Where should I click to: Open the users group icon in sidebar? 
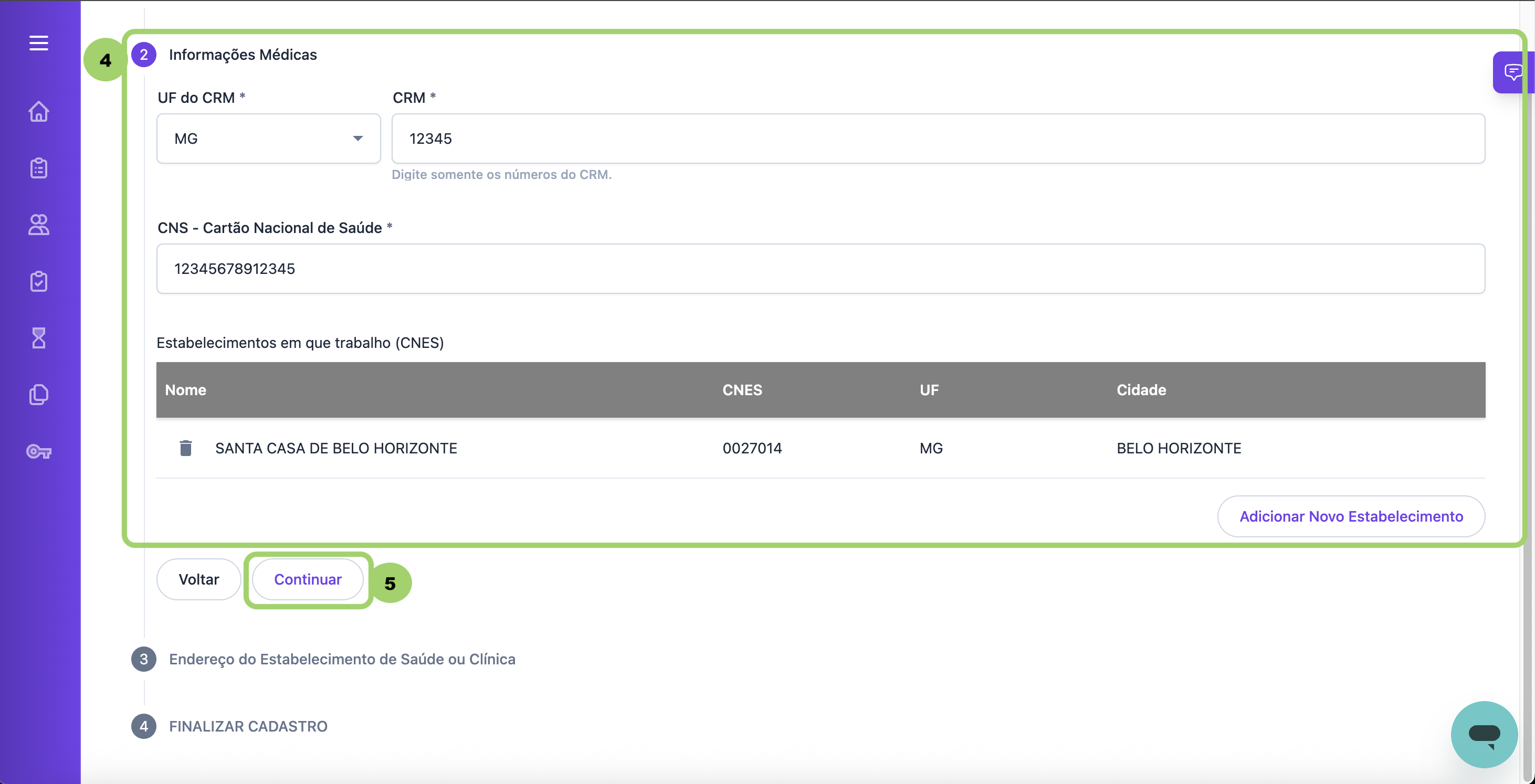click(39, 225)
